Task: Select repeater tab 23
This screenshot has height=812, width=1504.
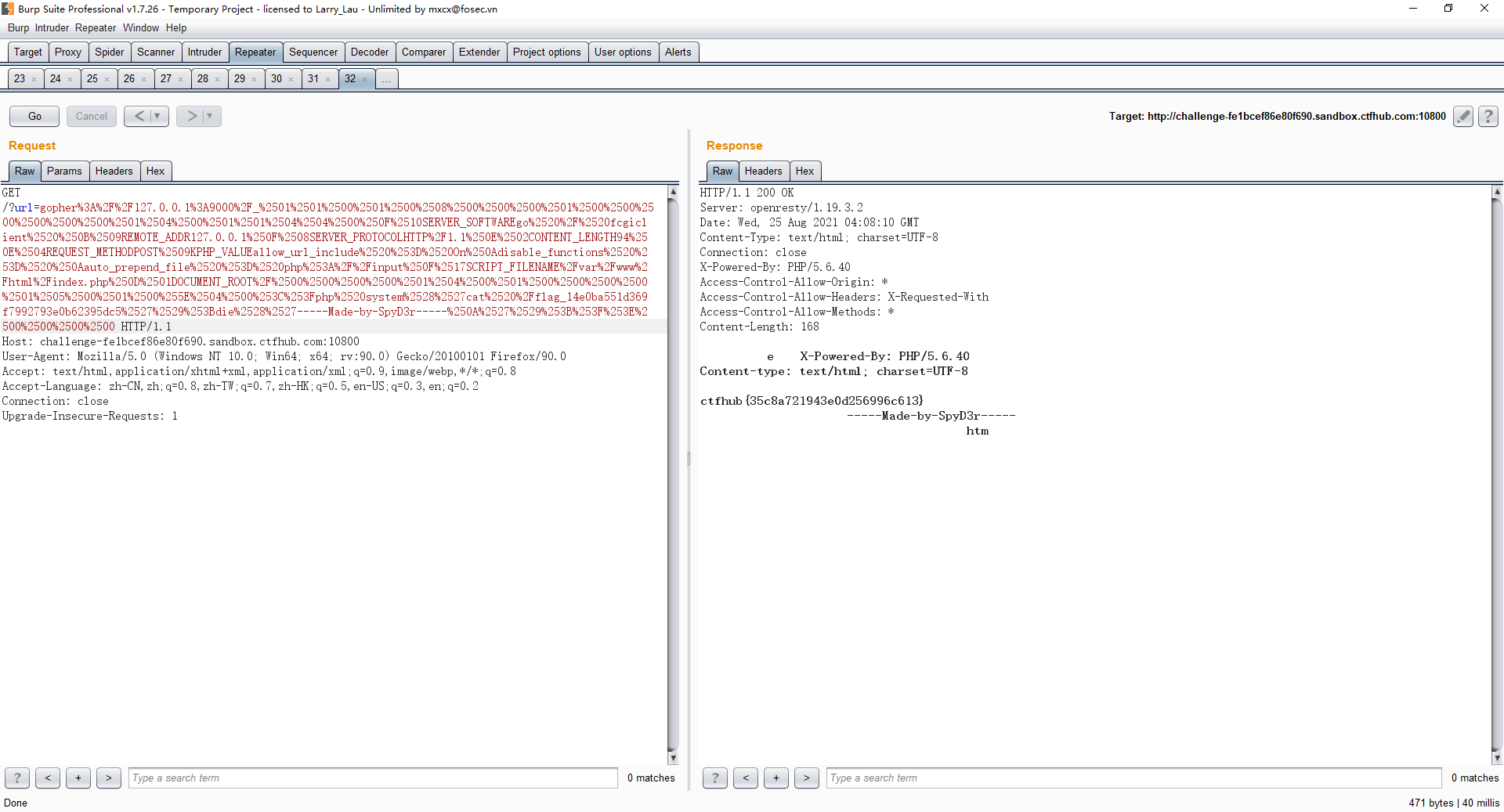Action: coord(20,78)
